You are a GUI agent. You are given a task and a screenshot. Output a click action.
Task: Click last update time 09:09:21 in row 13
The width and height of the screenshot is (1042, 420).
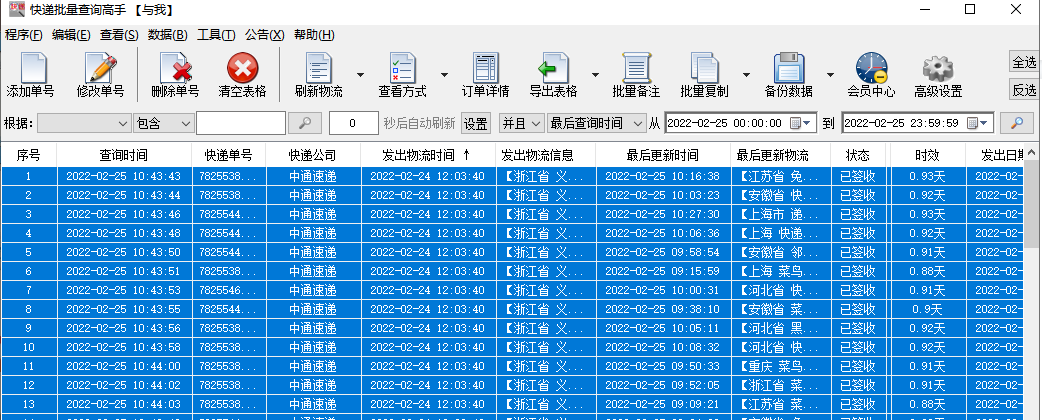pyautogui.click(x=662, y=404)
